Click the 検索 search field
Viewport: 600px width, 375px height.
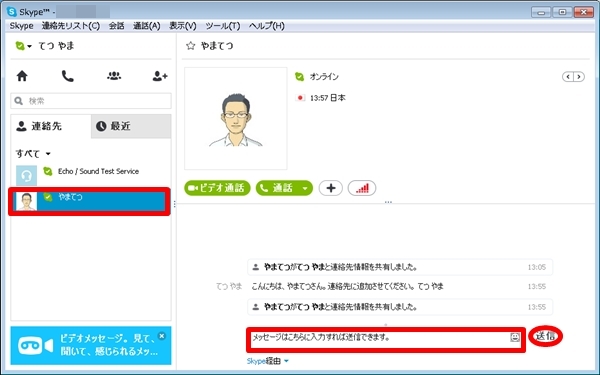coord(91,101)
